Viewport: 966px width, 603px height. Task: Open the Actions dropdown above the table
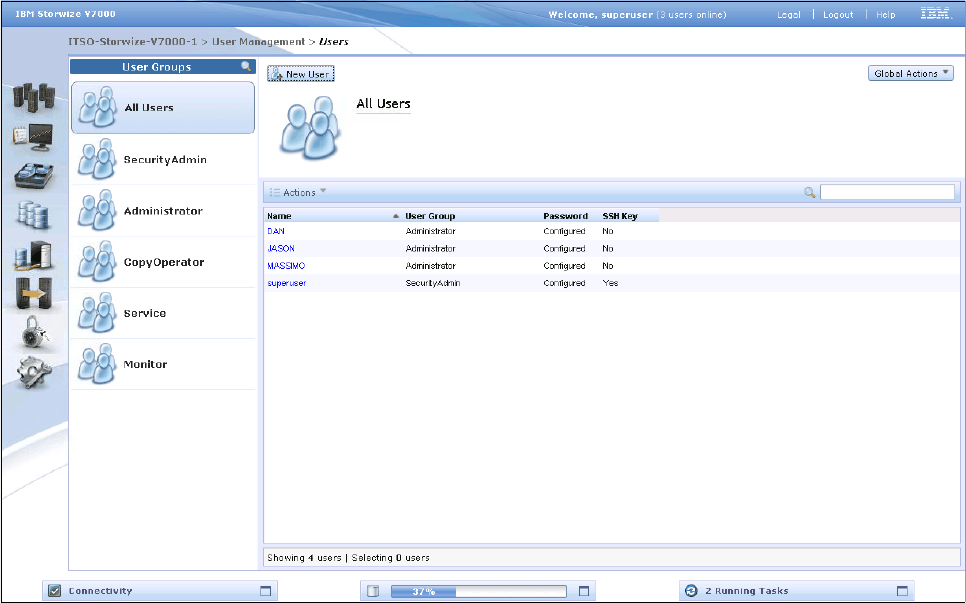click(298, 192)
